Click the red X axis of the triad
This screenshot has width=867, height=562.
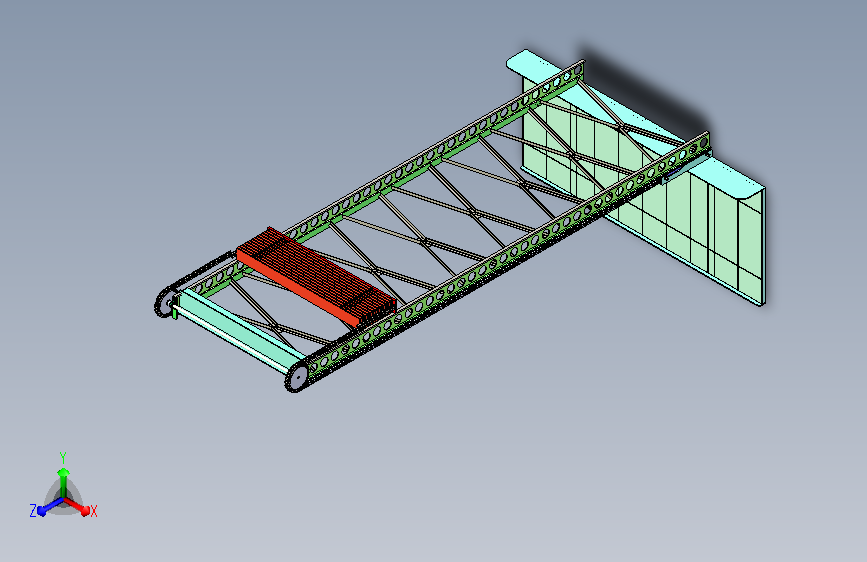coord(77,506)
